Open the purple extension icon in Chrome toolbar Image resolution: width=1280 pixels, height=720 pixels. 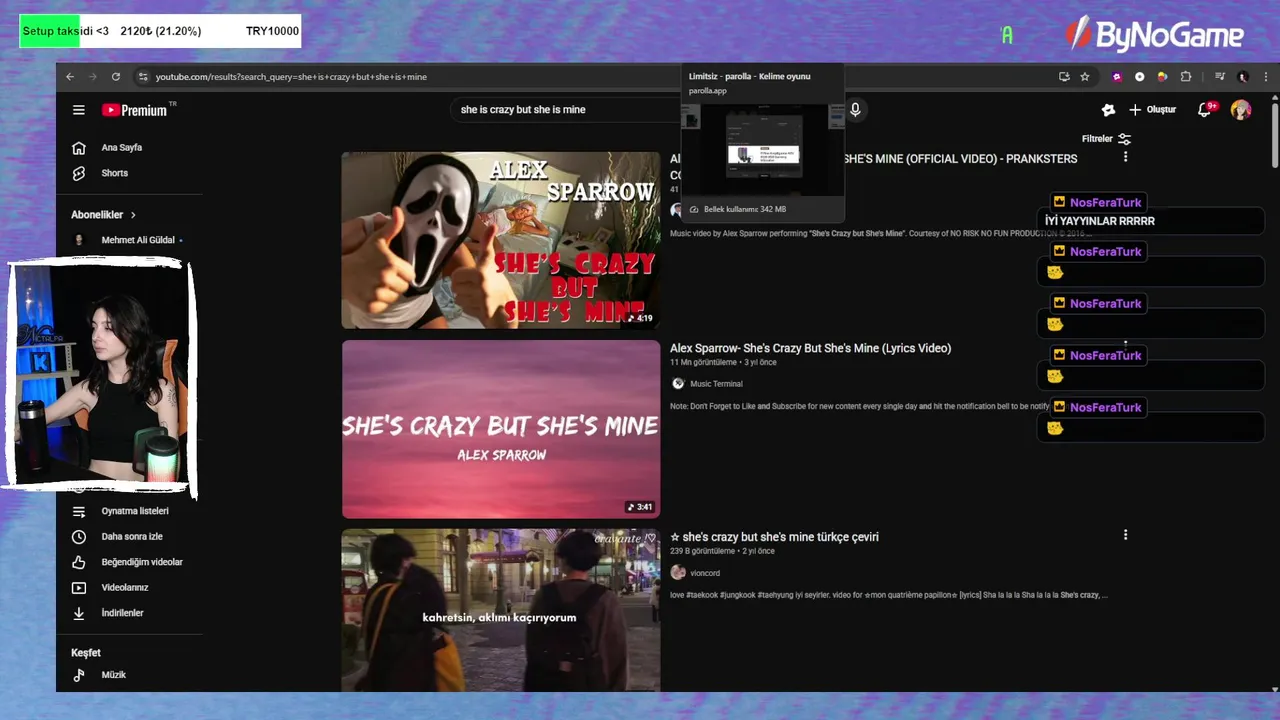pos(1117,77)
